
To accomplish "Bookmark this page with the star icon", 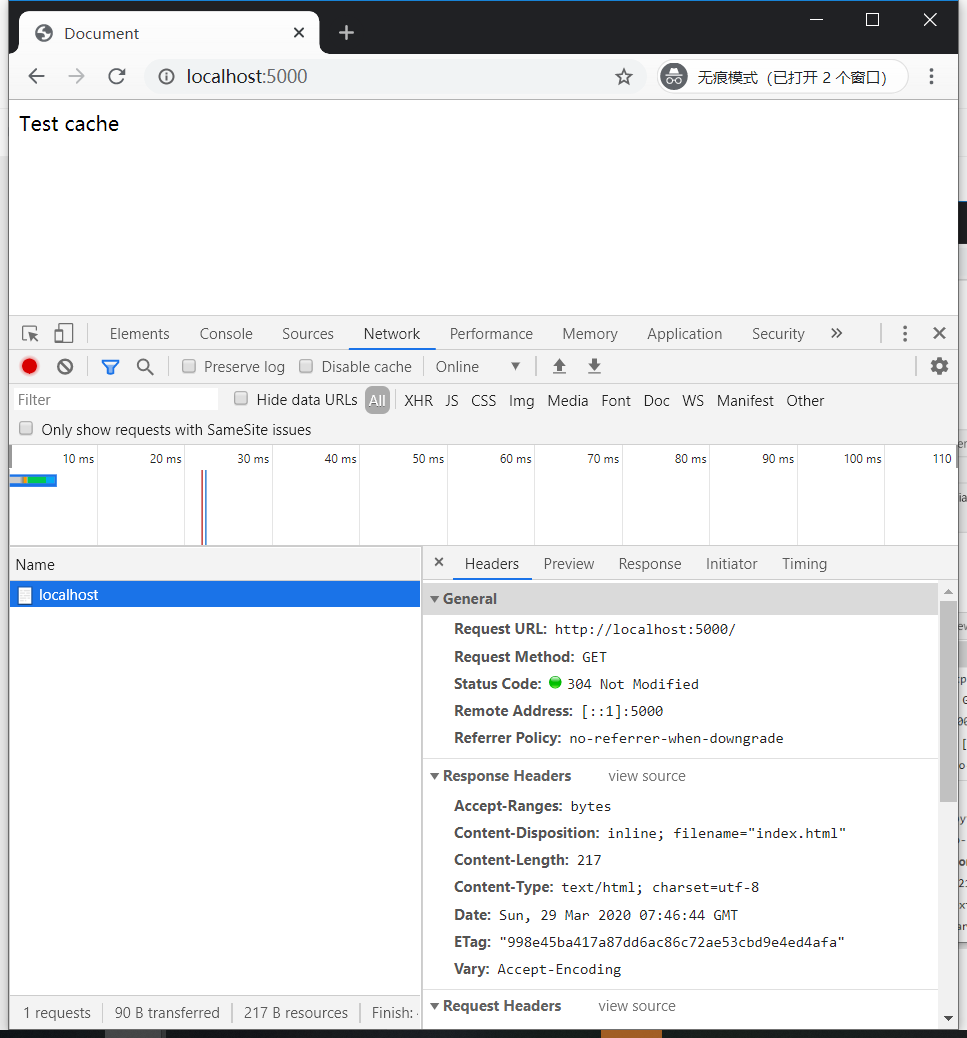I will (x=623, y=77).
